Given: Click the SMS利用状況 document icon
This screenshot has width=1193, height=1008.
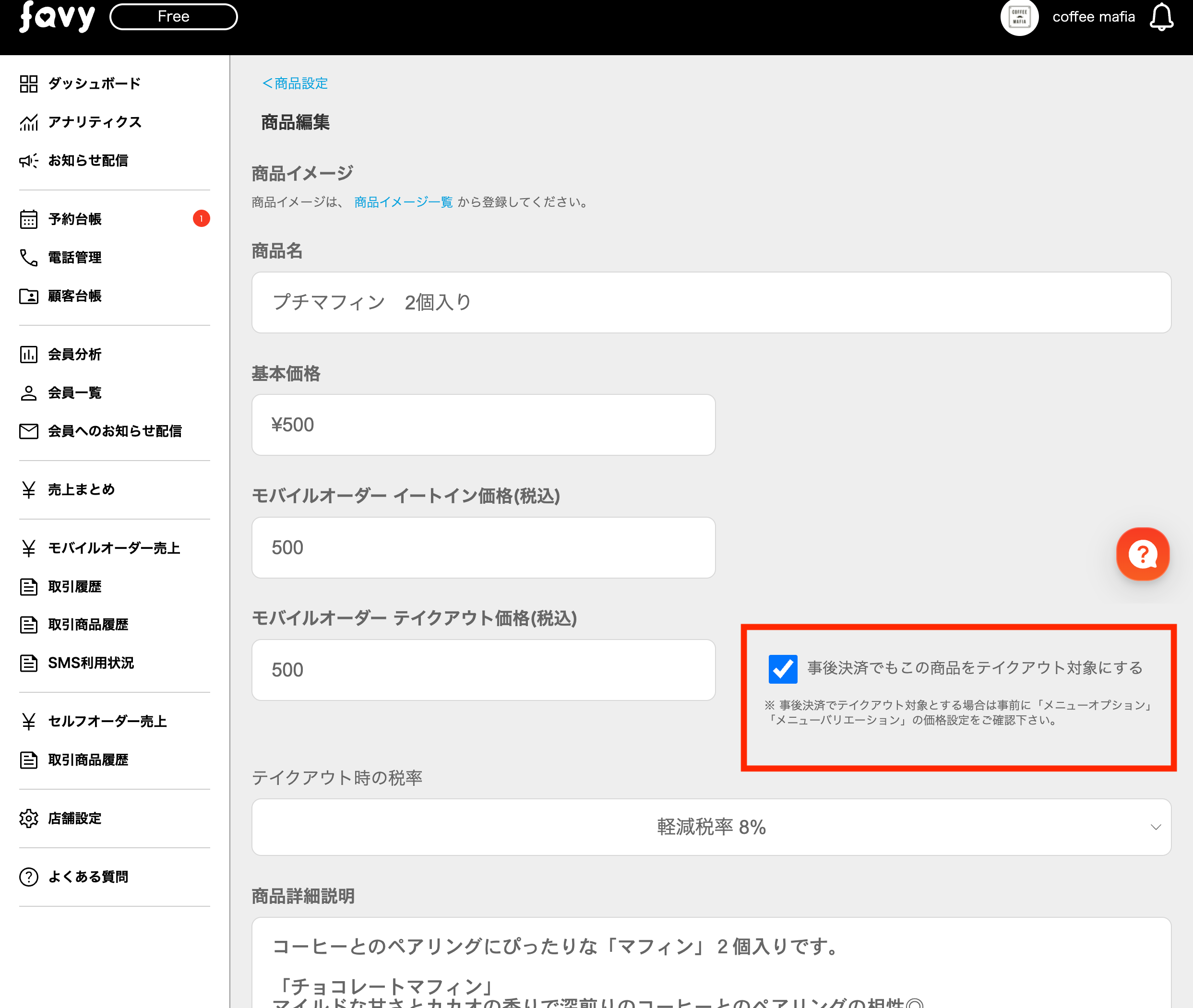Looking at the screenshot, I should point(29,663).
